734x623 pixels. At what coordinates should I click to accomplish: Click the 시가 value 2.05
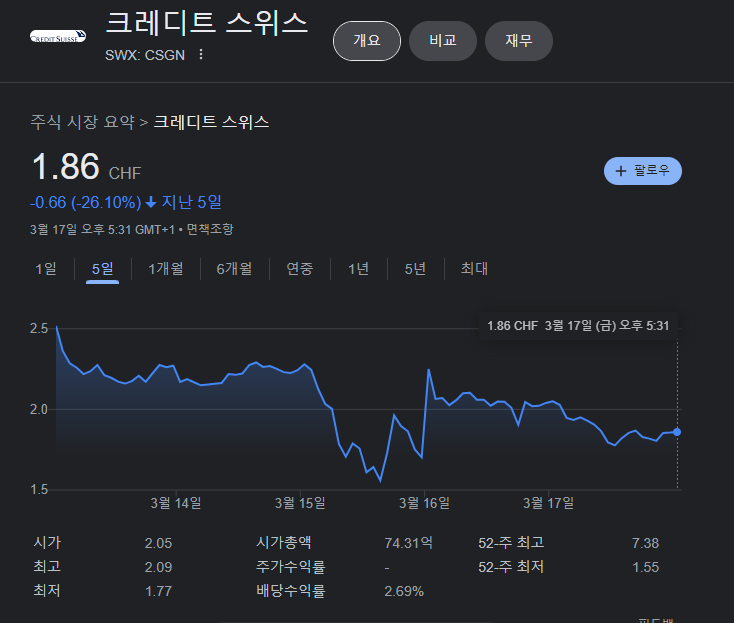(x=158, y=543)
